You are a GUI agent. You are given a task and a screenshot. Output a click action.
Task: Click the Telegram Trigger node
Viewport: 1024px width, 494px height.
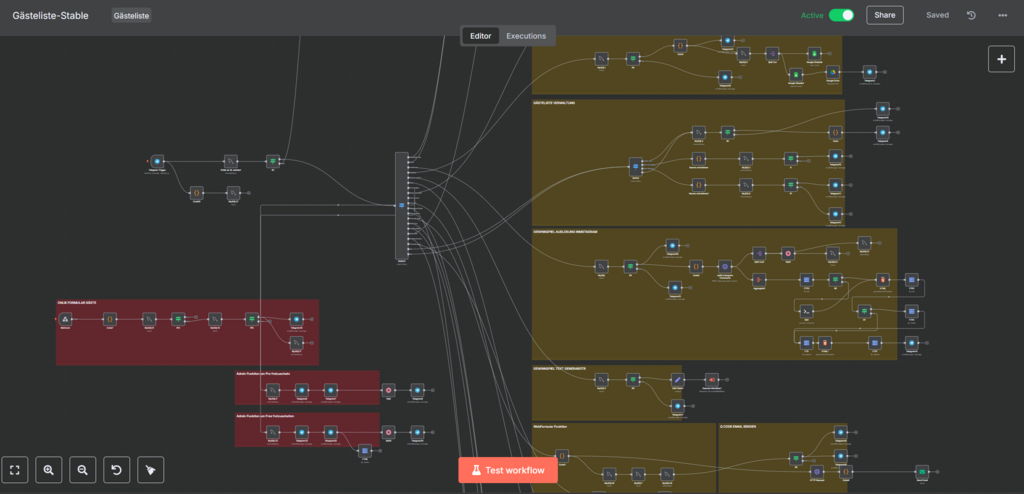(157, 161)
